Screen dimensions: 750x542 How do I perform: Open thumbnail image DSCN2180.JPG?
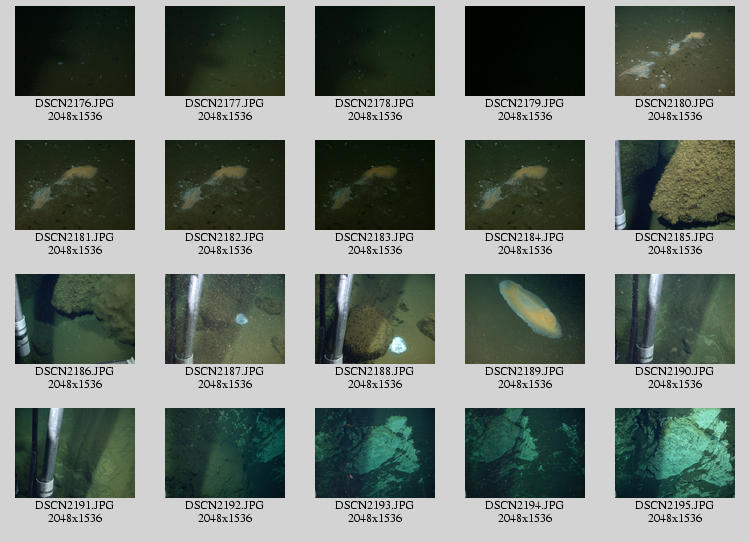(674, 51)
